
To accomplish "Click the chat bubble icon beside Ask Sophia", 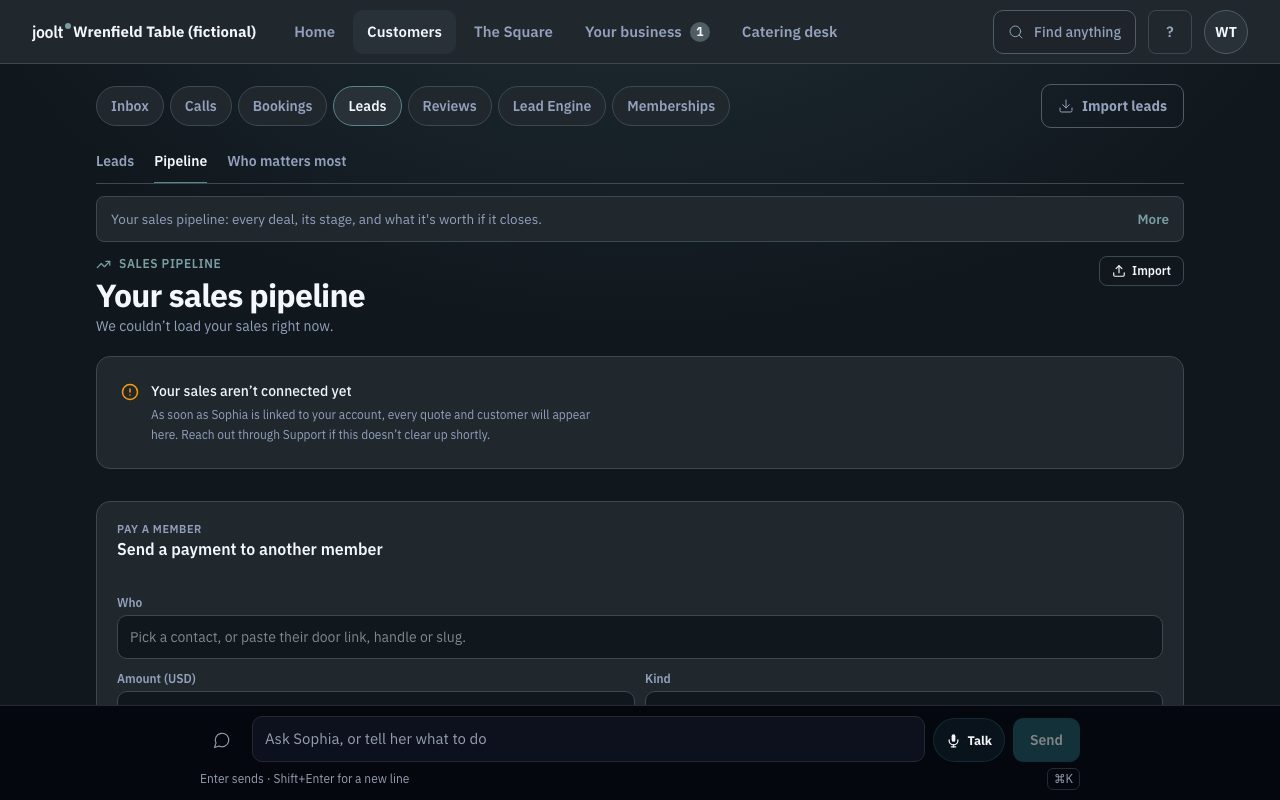I will [222, 740].
